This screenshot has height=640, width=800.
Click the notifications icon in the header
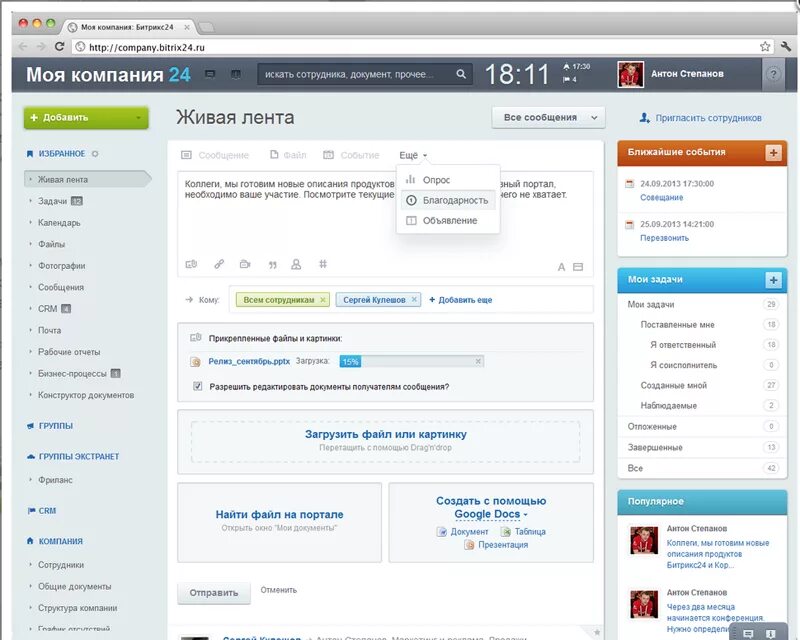(x=235, y=75)
